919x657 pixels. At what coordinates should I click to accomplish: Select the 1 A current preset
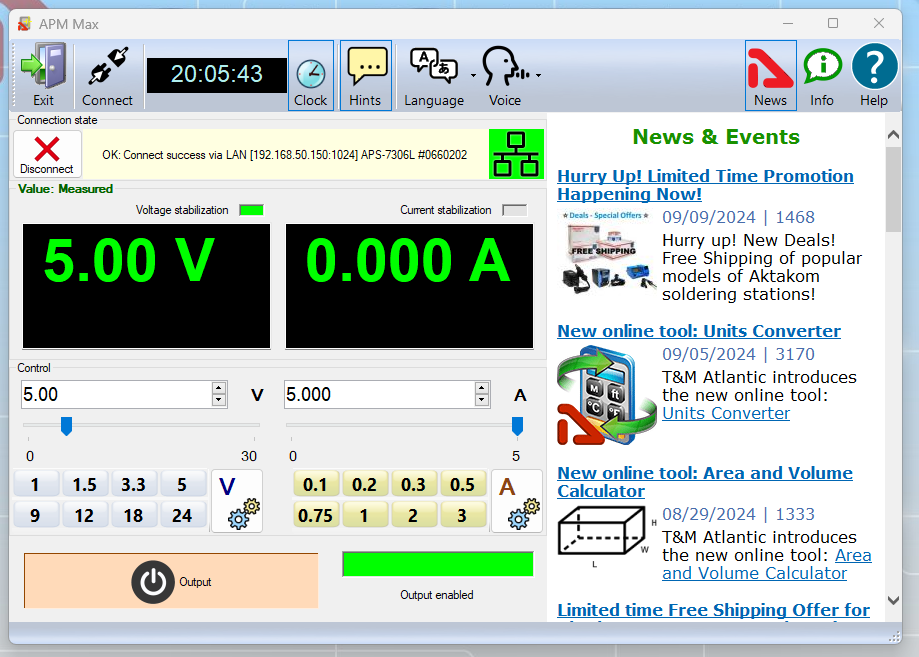pyautogui.click(x=365, y=516)
